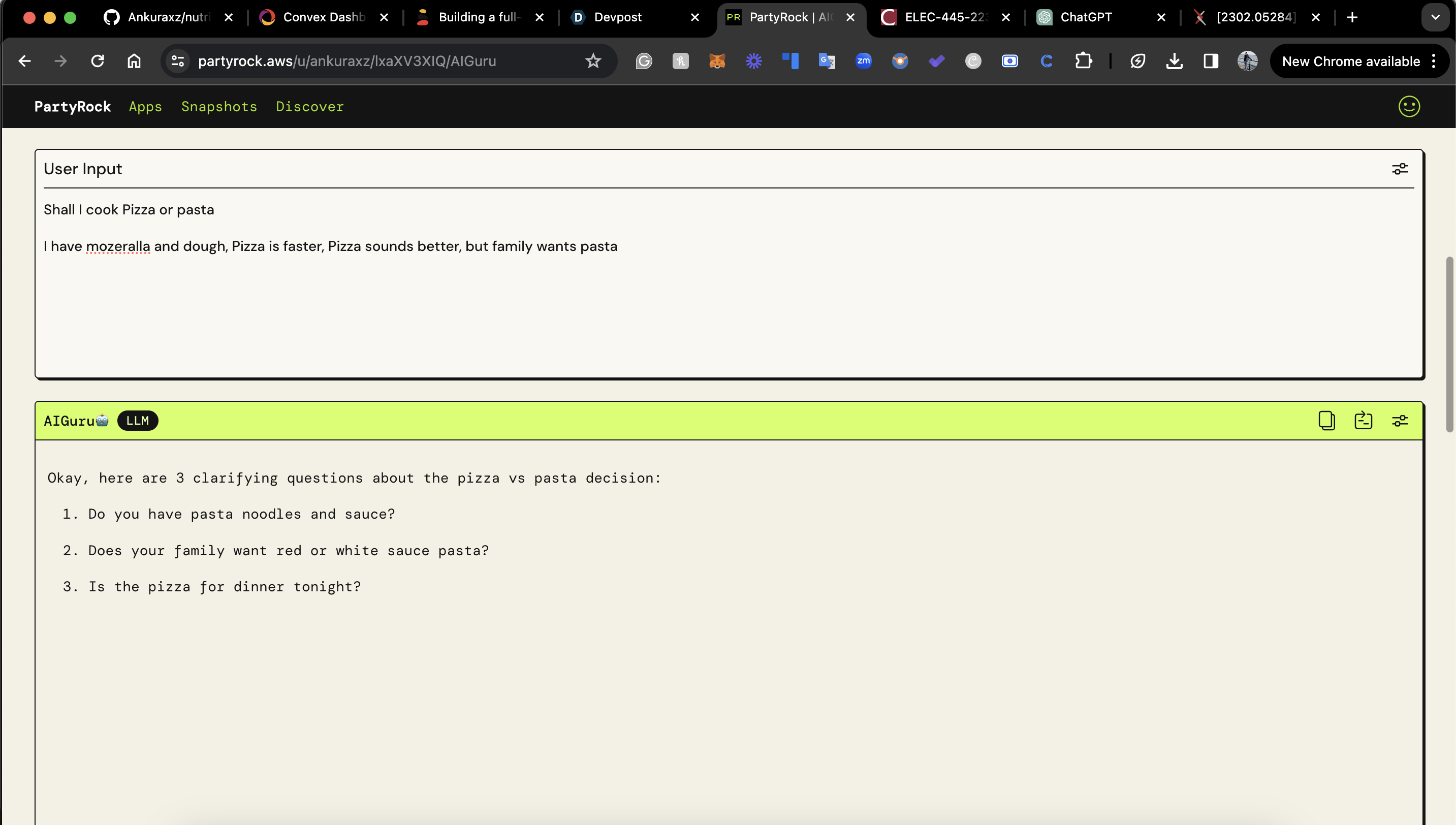Click the smiley face profile icon
This screenshot has width=1456, height=825.
[1409, 107]
